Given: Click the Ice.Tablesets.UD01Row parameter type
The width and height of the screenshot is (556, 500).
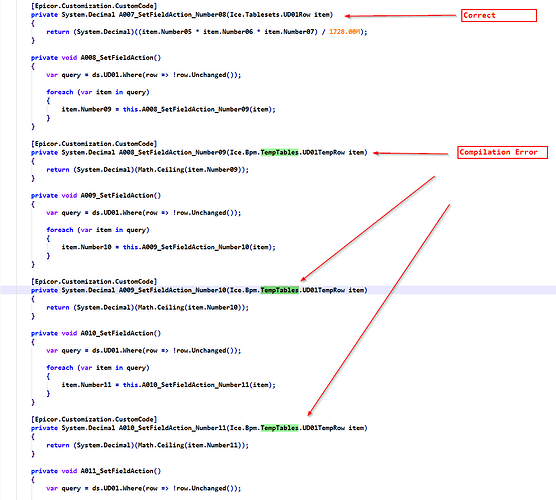Looking at the screenshot, I should 270,15.
